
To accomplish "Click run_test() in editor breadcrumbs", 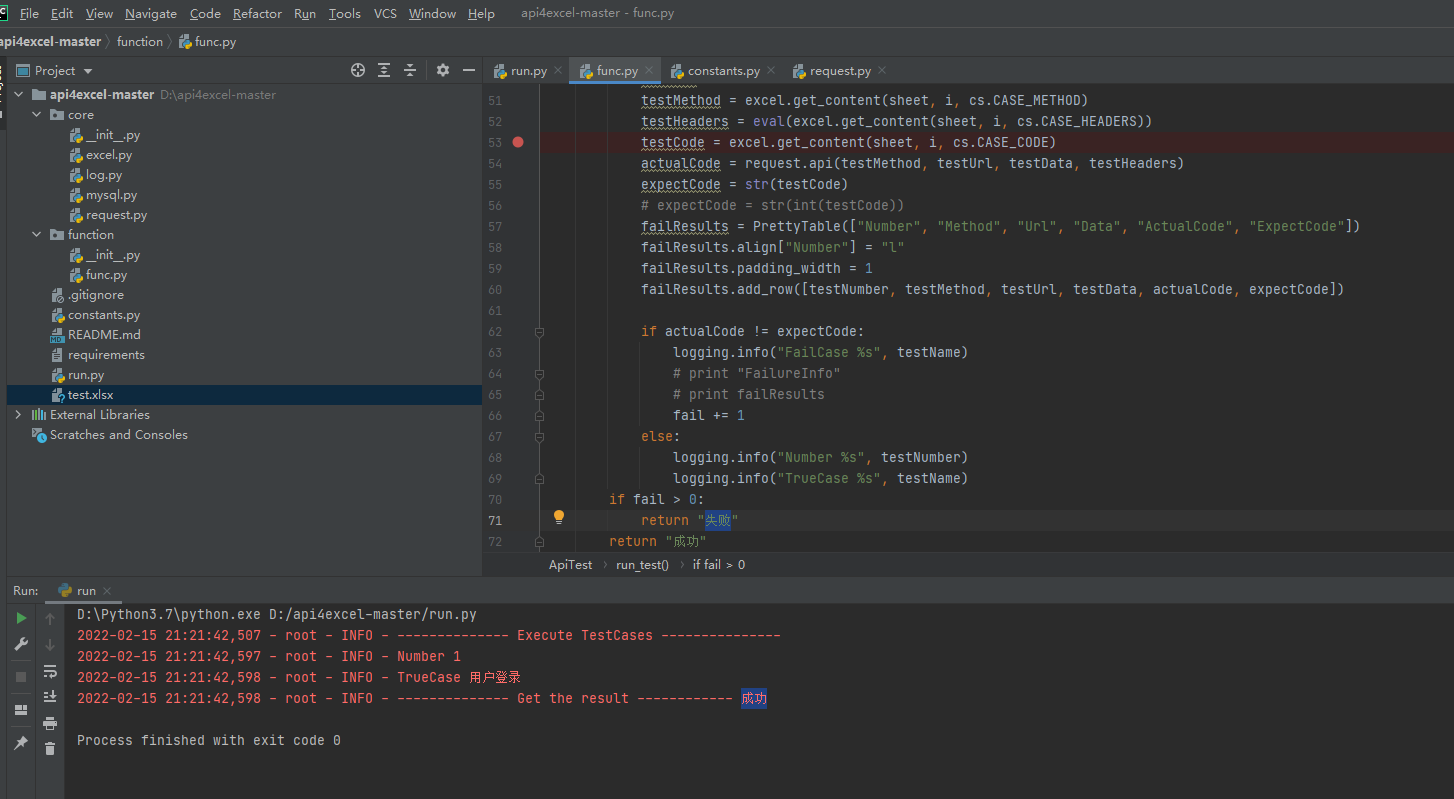I will tap(642, 565).
